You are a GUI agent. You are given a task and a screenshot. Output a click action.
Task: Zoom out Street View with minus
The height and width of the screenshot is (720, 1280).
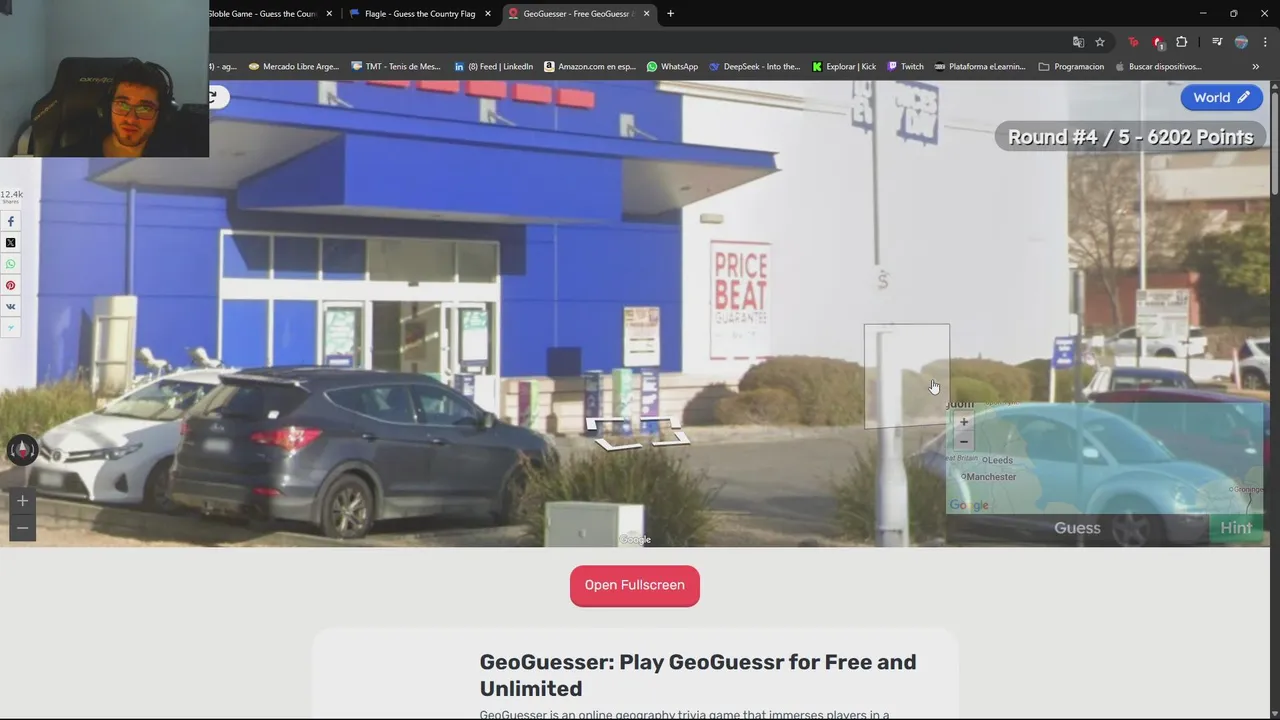22,528
